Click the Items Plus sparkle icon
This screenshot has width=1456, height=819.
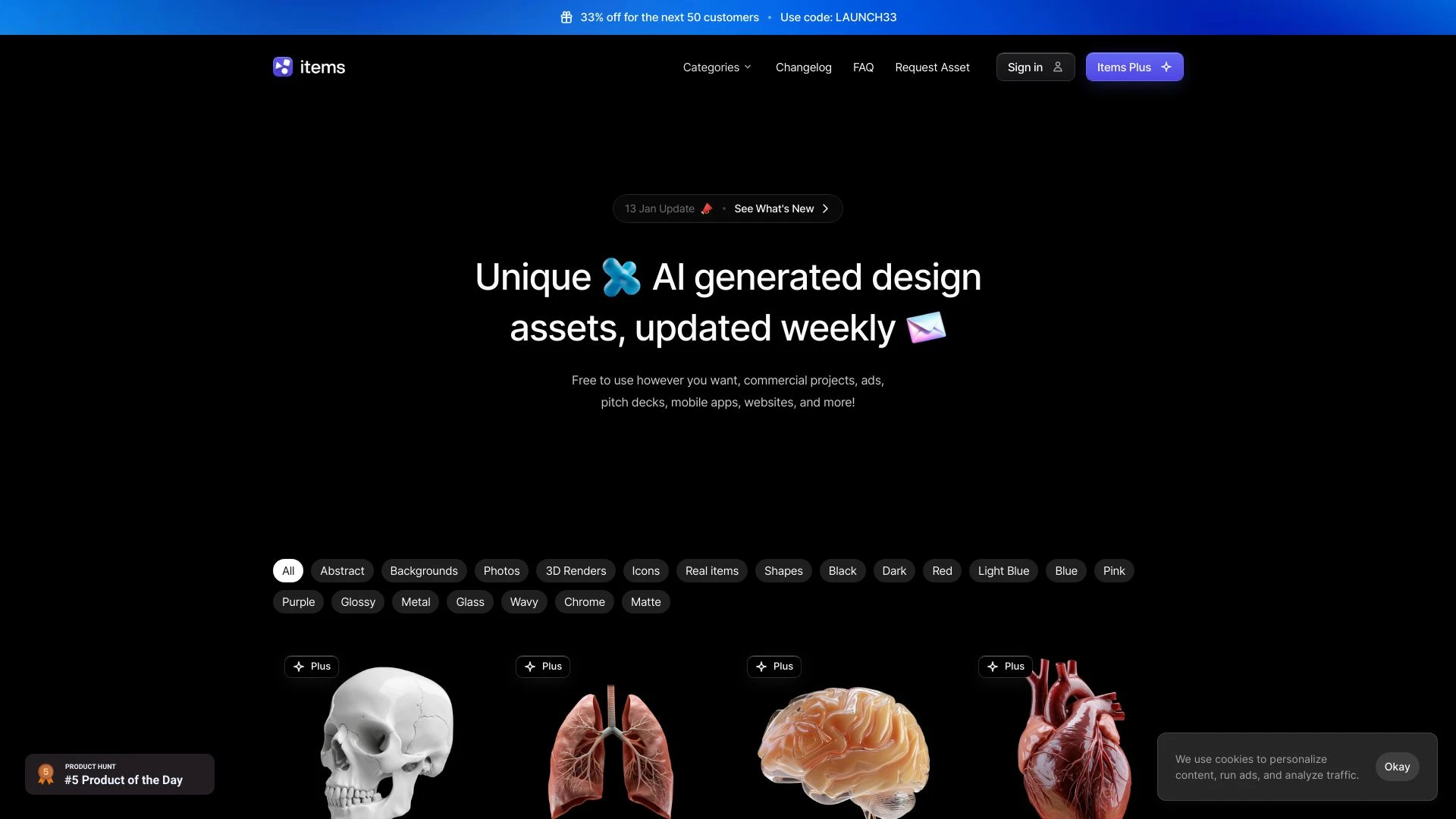(1166, 67)
